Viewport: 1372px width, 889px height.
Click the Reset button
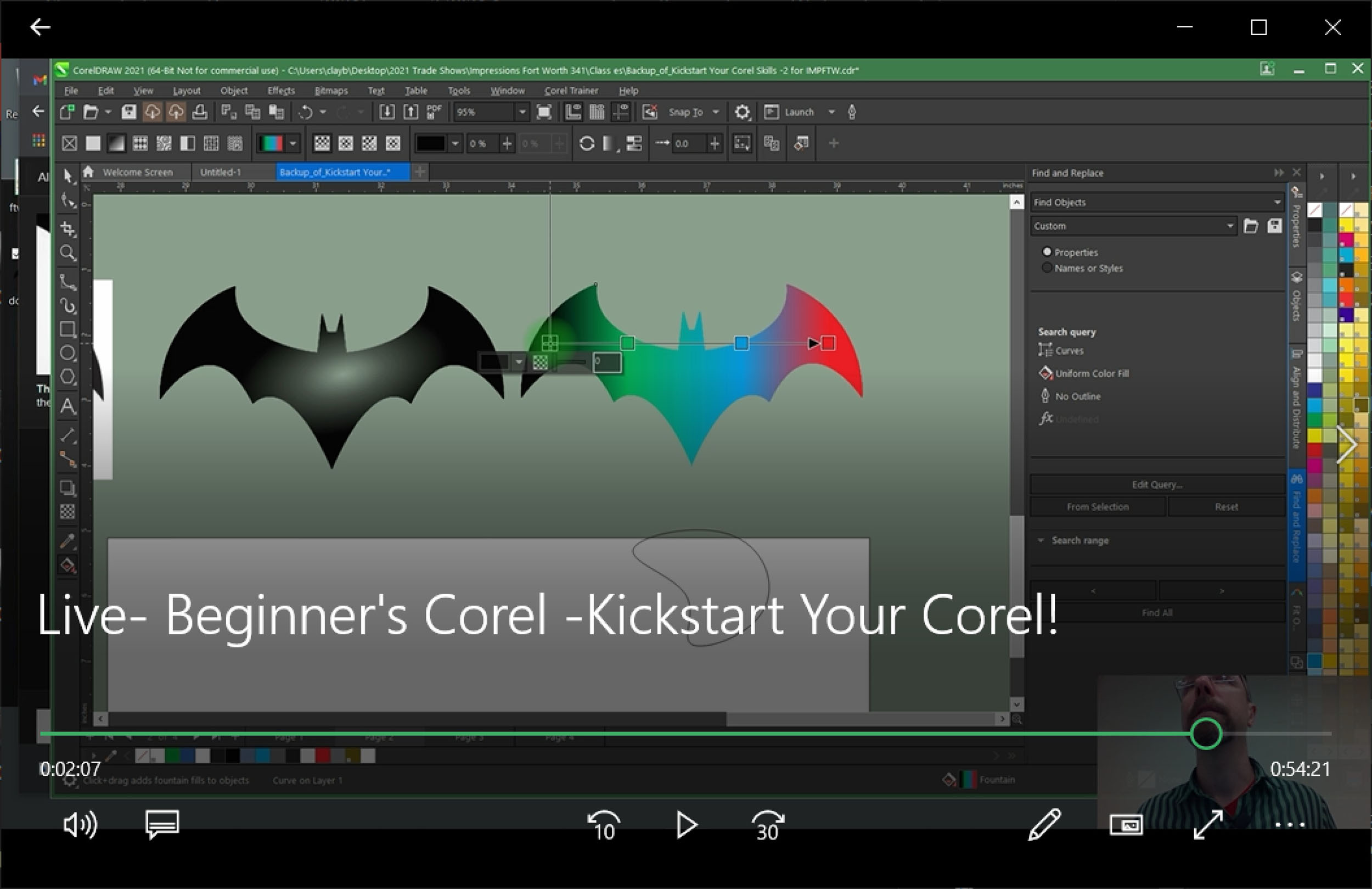[x=1226, y=506]
